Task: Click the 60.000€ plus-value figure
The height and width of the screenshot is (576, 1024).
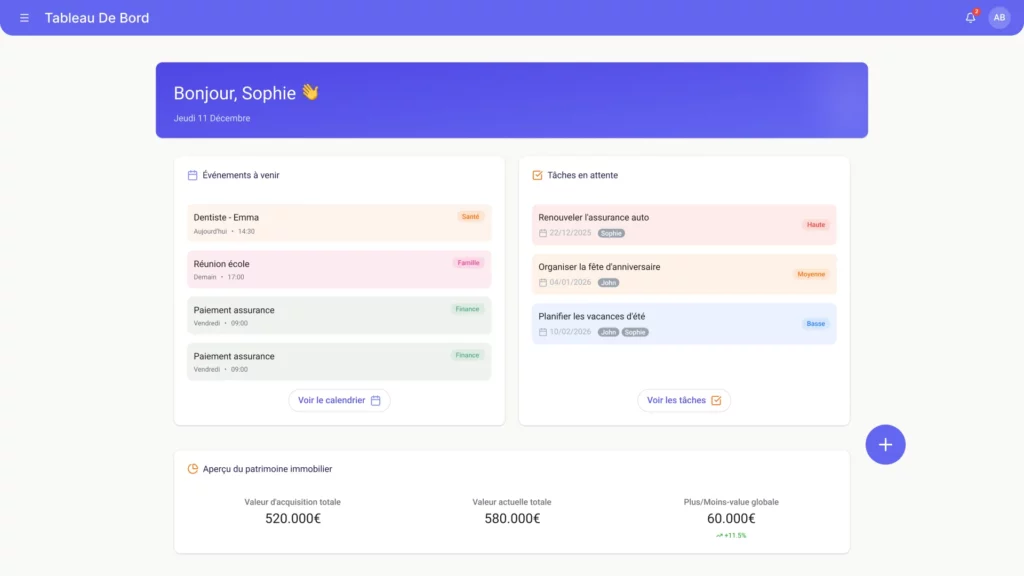Action: tap(731, 519)
